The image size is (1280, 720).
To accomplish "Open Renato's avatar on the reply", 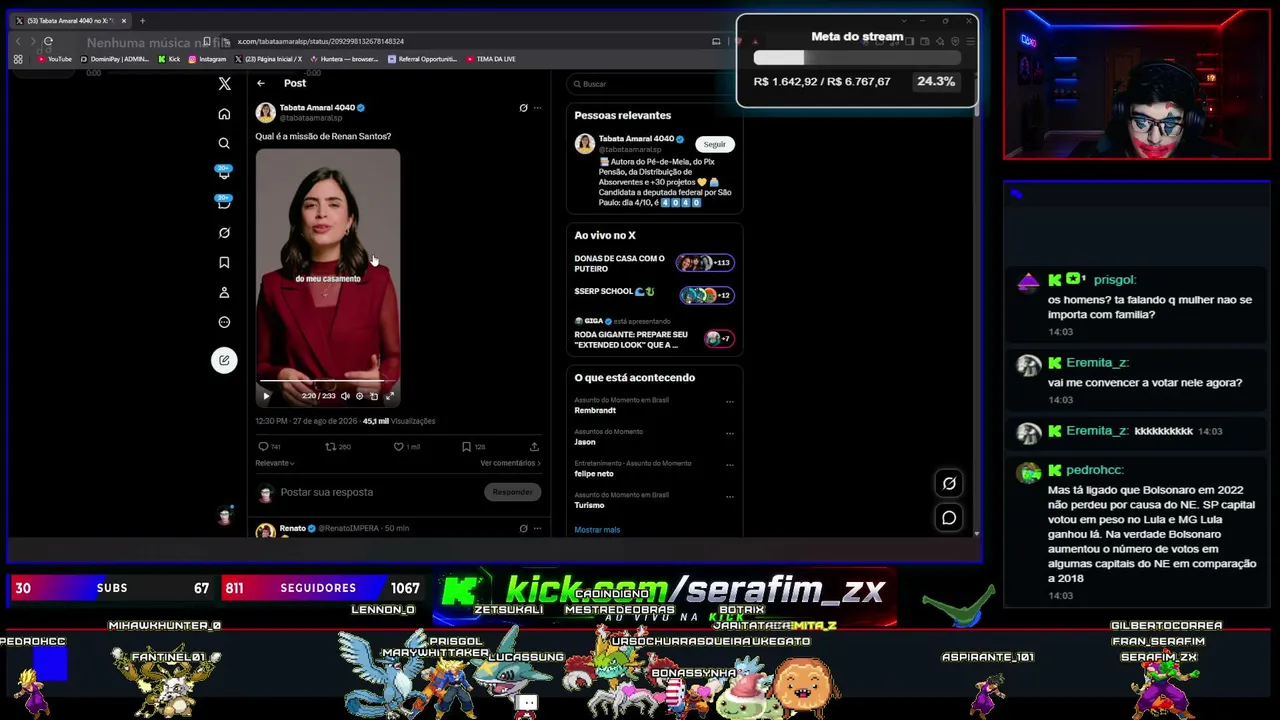I will 265,531.
